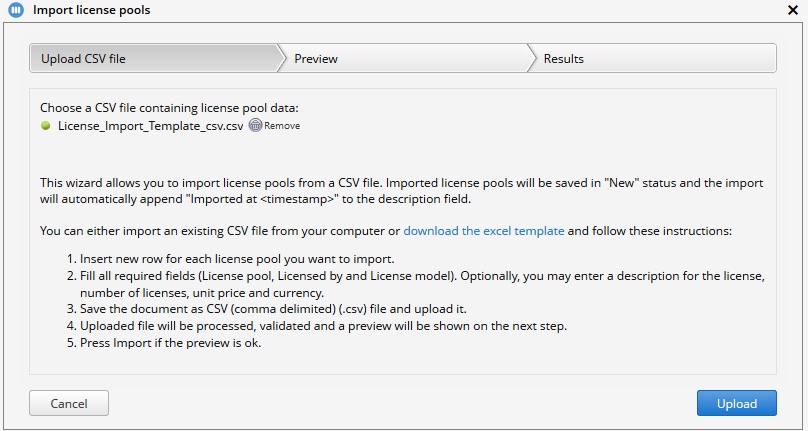Open the download the excel template link
This screenshot has height=431, width=808.
tap(483, 231)
